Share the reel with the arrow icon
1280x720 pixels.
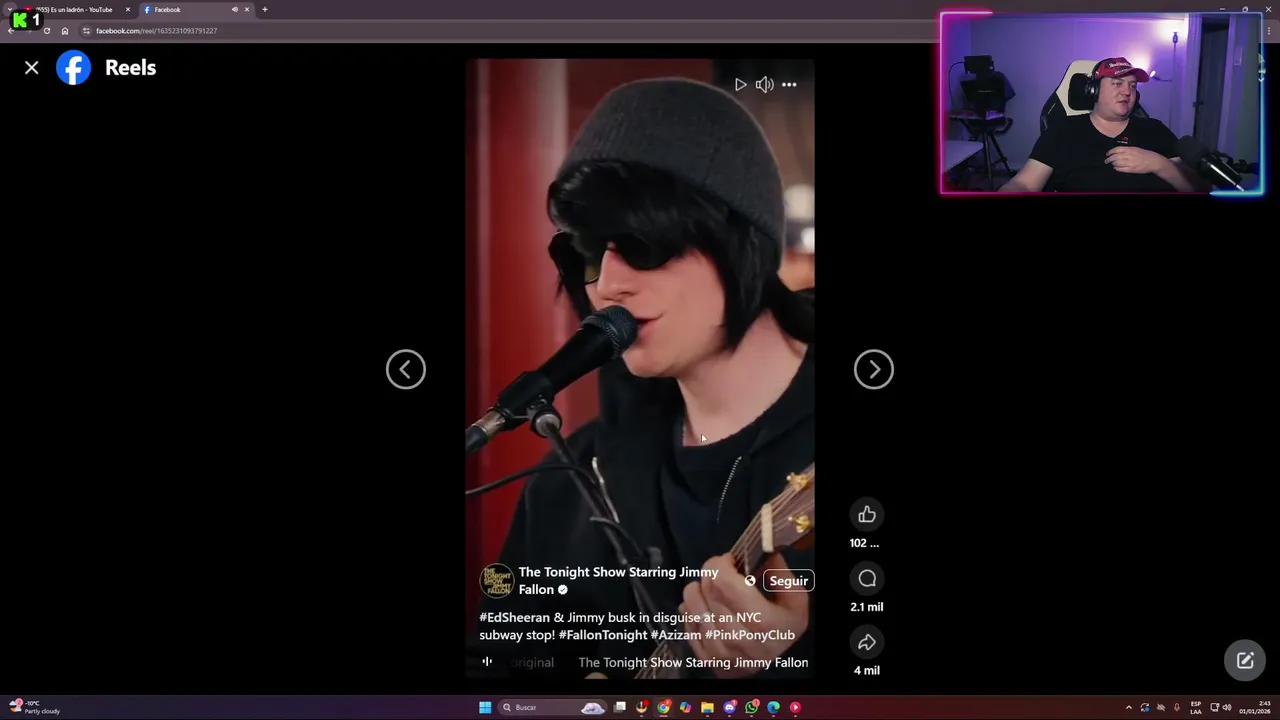click(867, 643)
